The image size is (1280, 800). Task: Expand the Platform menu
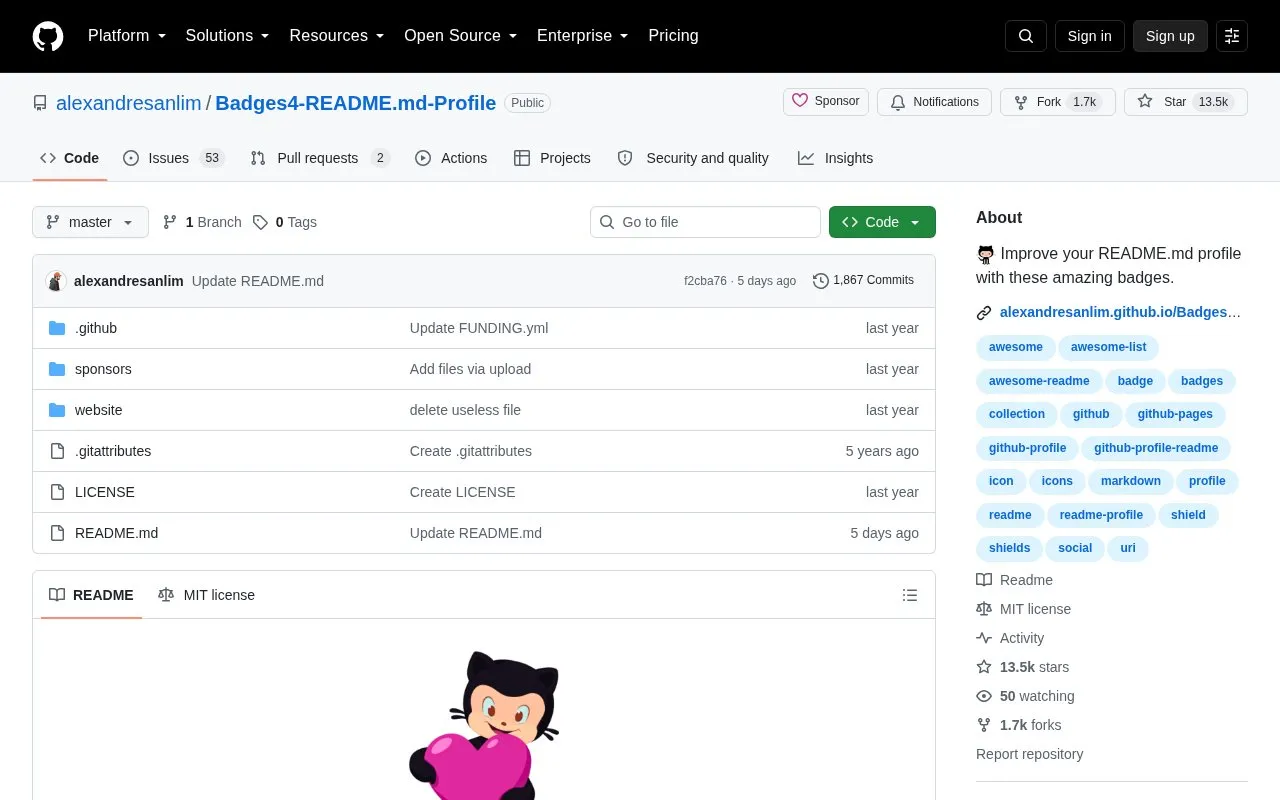click(x=127, y=36)
